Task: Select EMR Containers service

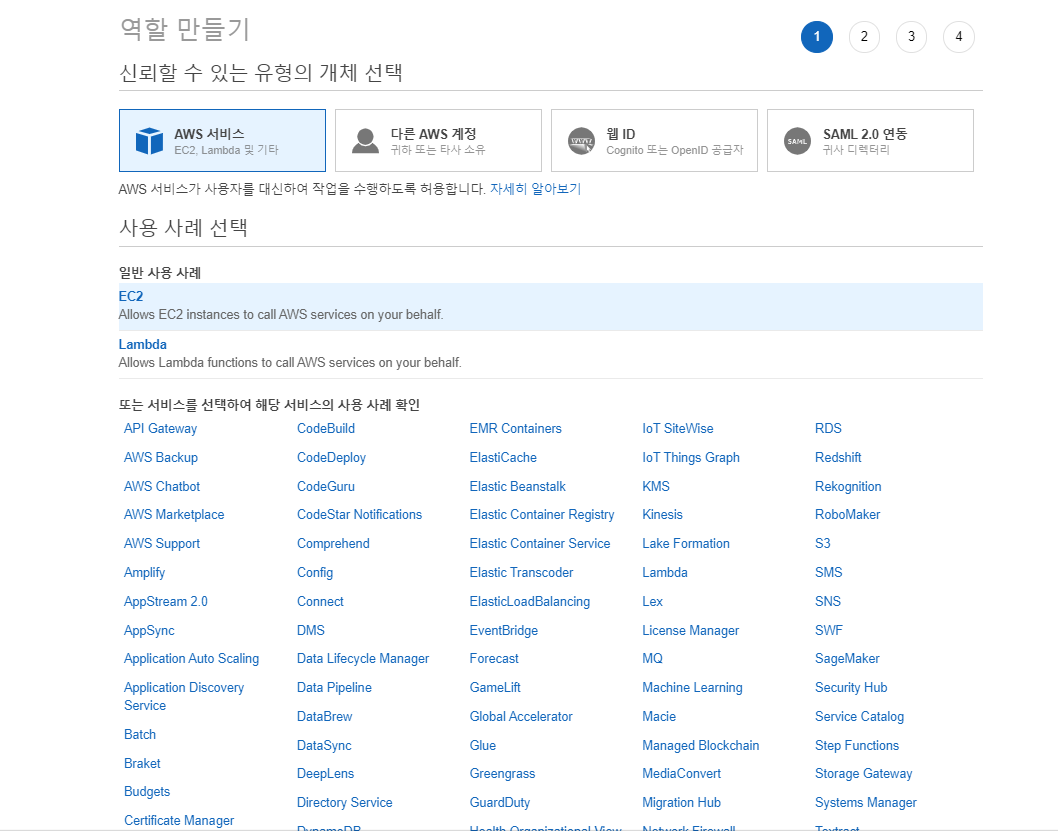Action: 516,428
